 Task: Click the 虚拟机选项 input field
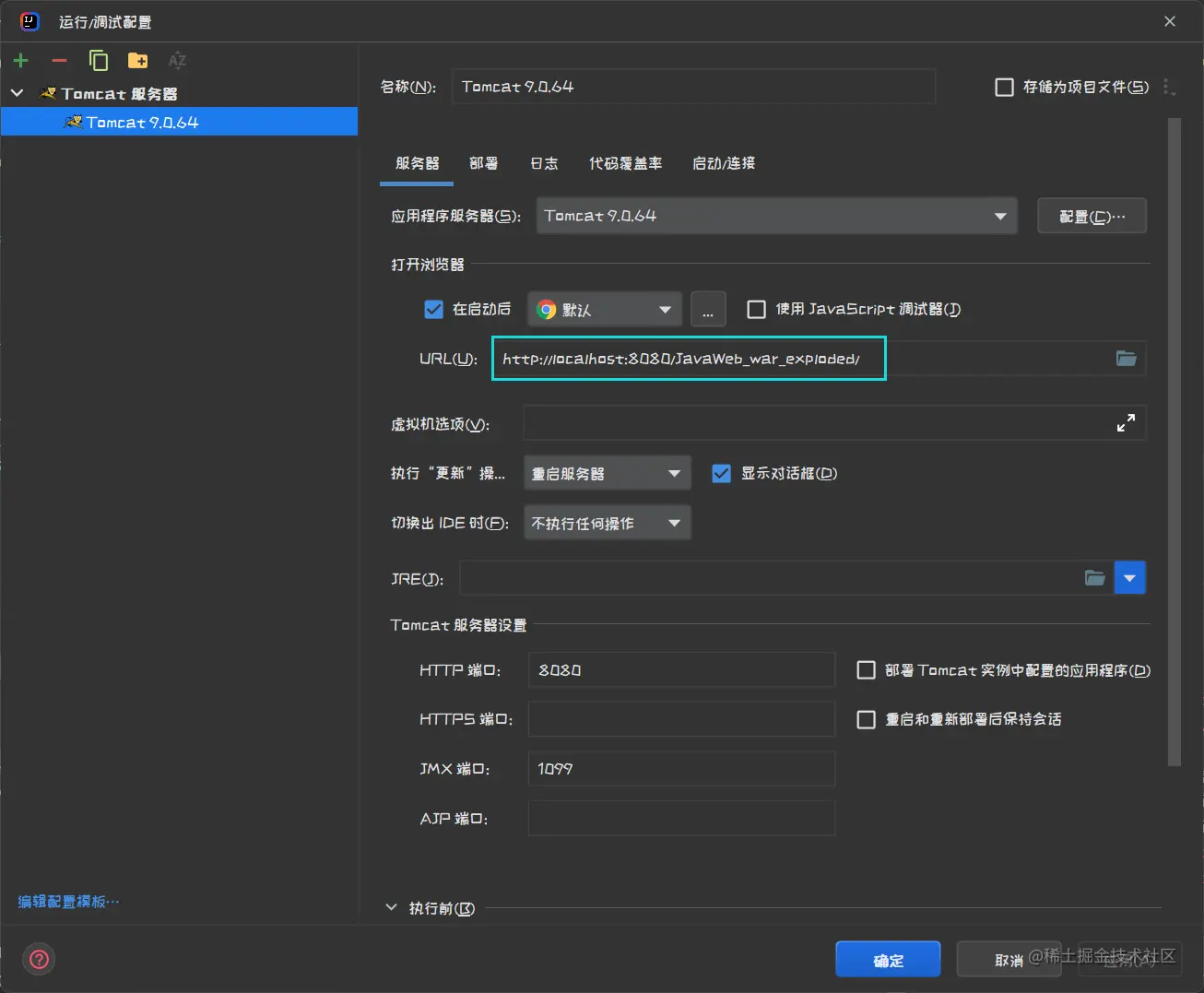pyautogui.click(x=834, y=423)
